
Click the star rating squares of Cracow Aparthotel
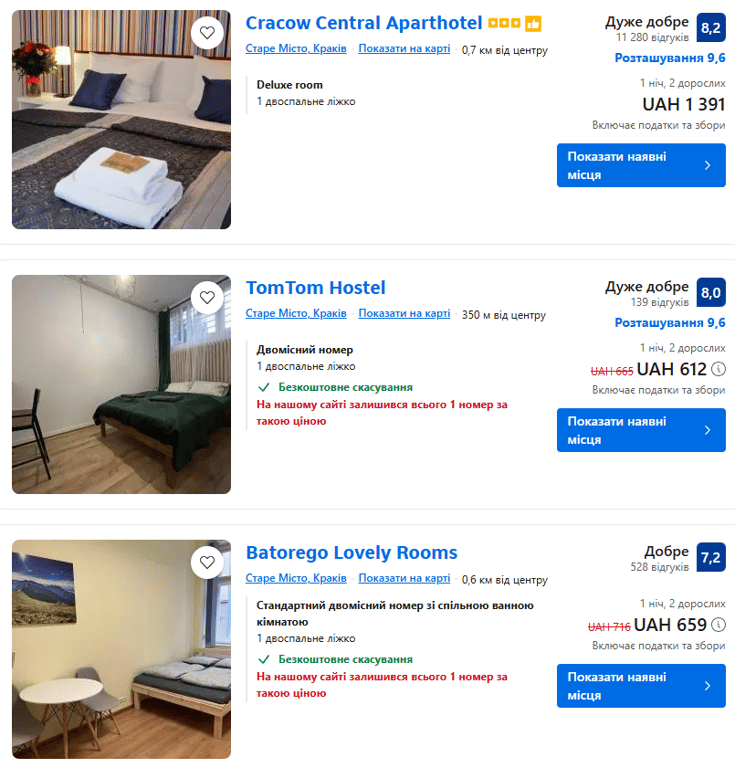504,23
